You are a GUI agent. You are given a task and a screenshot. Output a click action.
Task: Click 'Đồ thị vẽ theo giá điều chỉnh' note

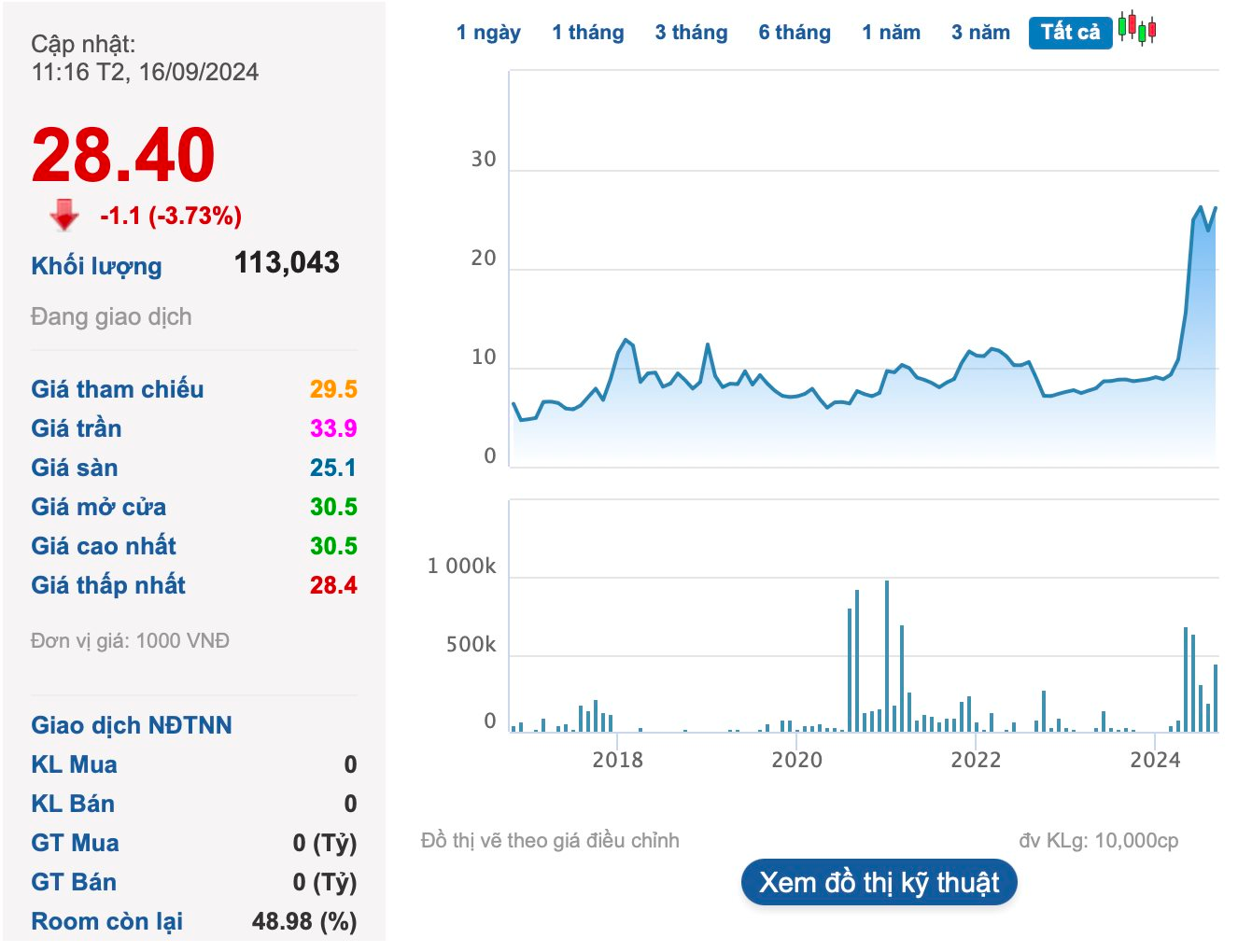pyautogui.click(x=550, y=840)
